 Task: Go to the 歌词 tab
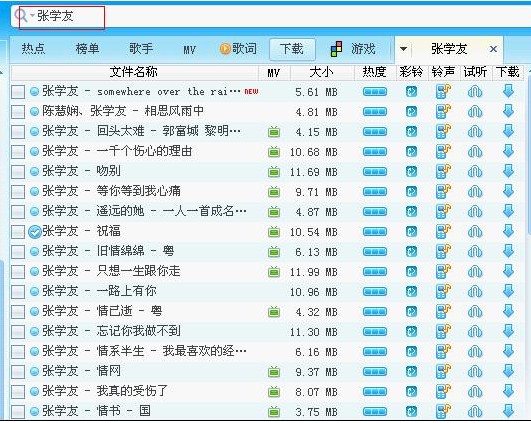pos(238,49)
